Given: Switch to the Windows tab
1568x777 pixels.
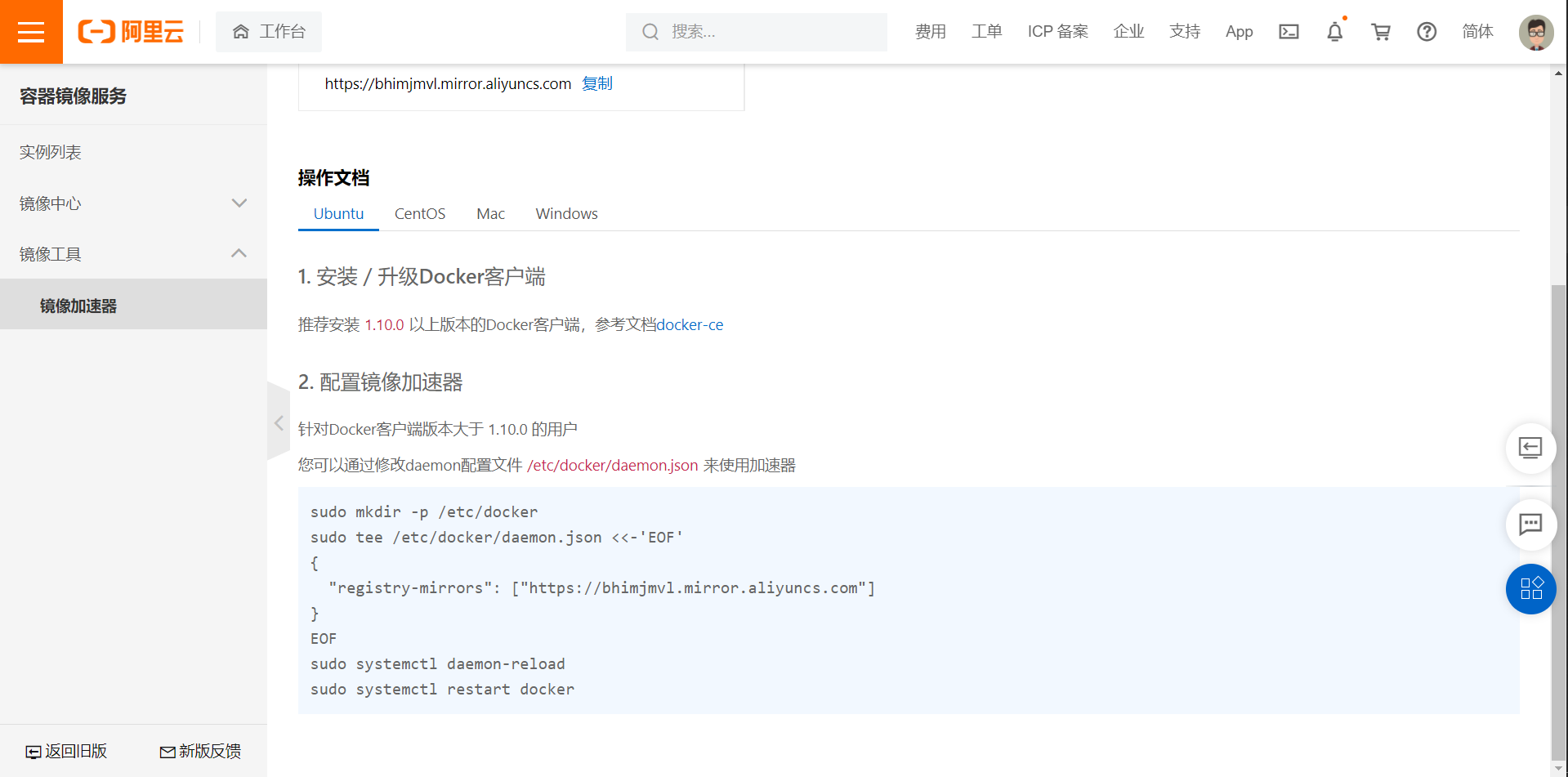Looking at the screenshot, I should tap(566, 213).
